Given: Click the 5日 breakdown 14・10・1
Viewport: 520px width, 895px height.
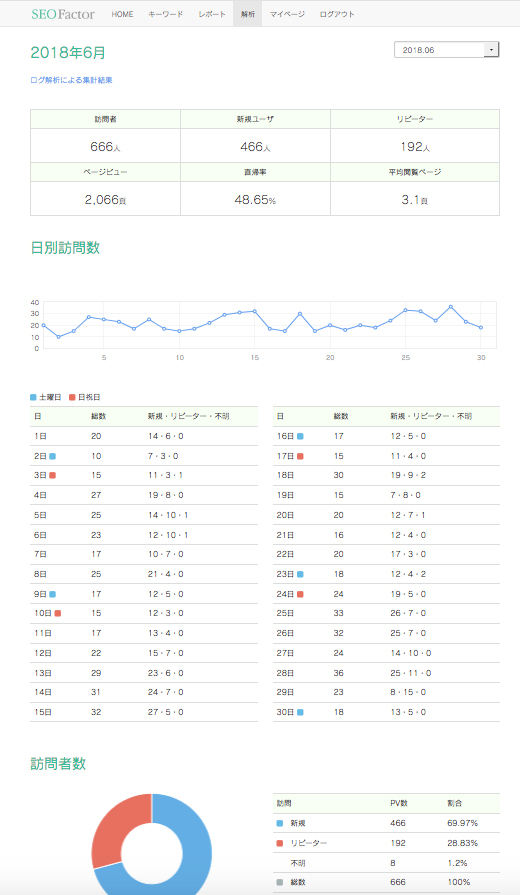Looking at the screenshot, I should (168, 515).
